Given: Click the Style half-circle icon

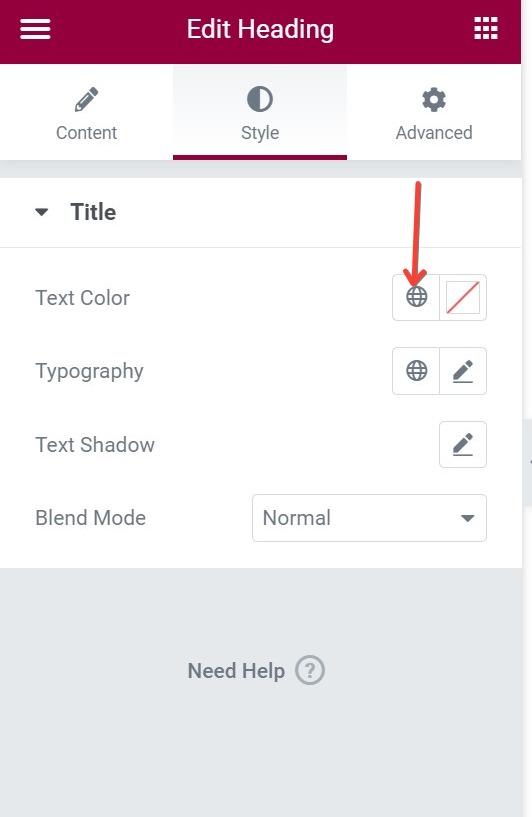Looking at the screenshot, I should 259,99.
